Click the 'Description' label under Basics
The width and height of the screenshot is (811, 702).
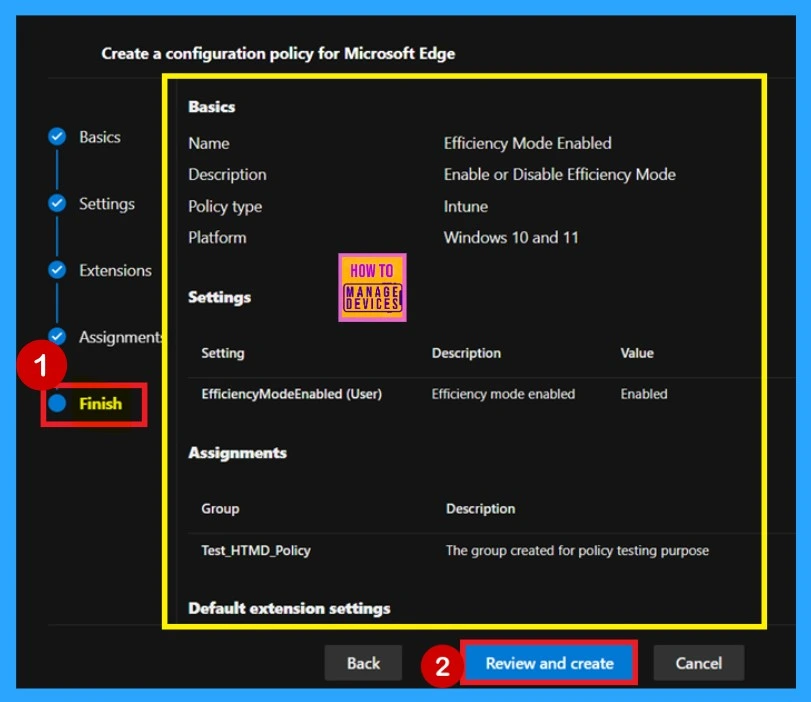227,175
